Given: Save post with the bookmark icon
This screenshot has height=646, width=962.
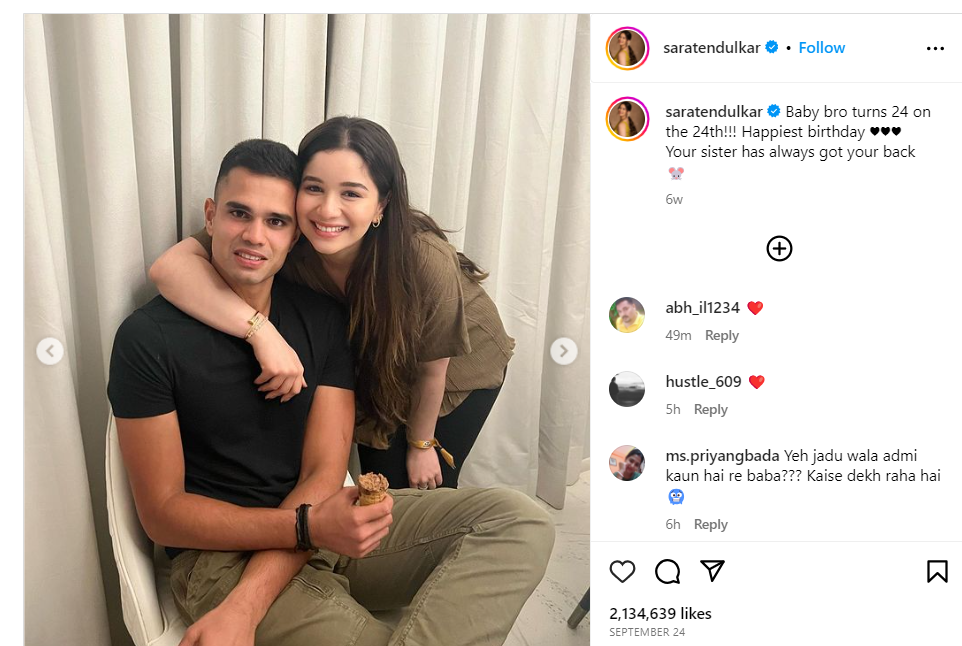Looking at the screenshot, I should pyautogui.click(x=937, y=571).
